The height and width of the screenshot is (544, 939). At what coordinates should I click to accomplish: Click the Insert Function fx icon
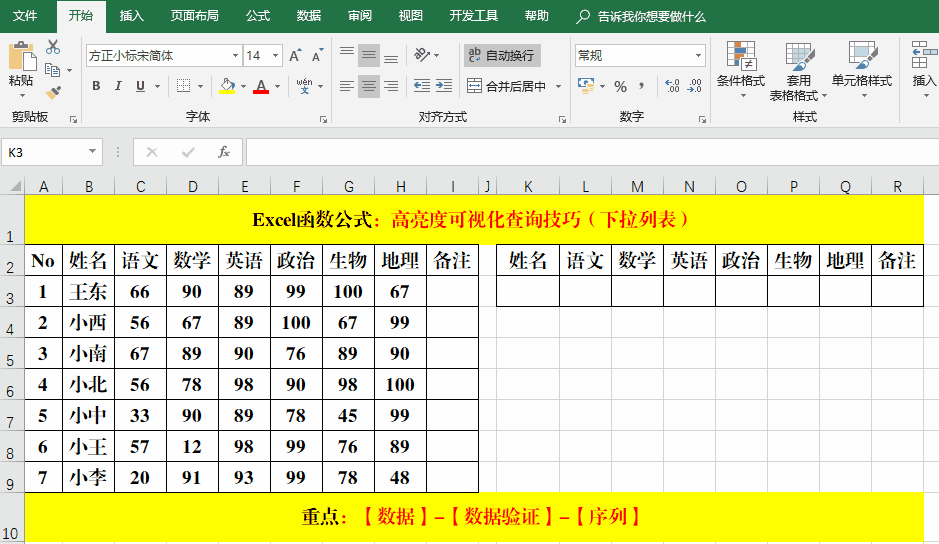pos(224,152)
